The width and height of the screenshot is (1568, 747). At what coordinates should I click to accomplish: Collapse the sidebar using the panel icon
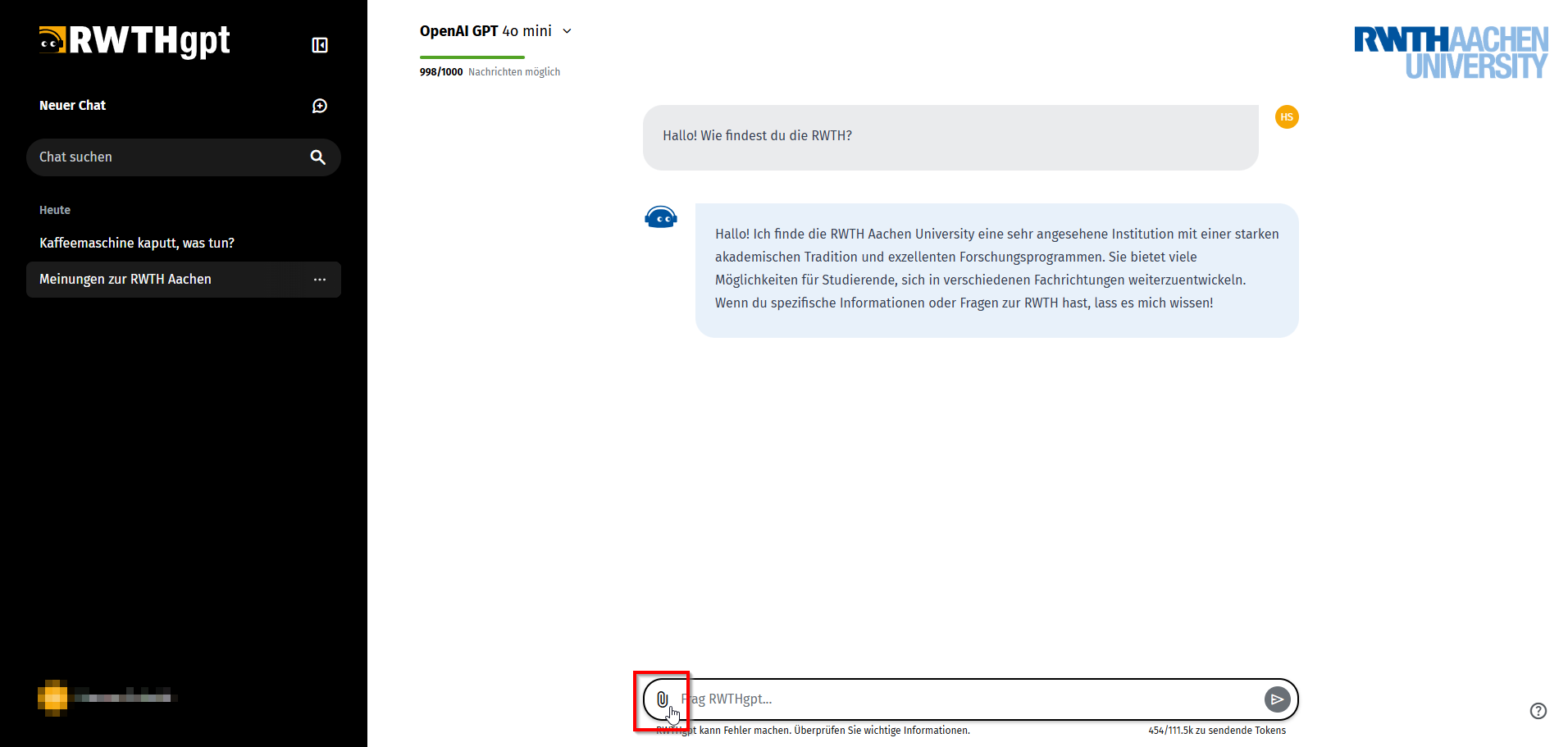pyautogui.click(x=320, y=45)
